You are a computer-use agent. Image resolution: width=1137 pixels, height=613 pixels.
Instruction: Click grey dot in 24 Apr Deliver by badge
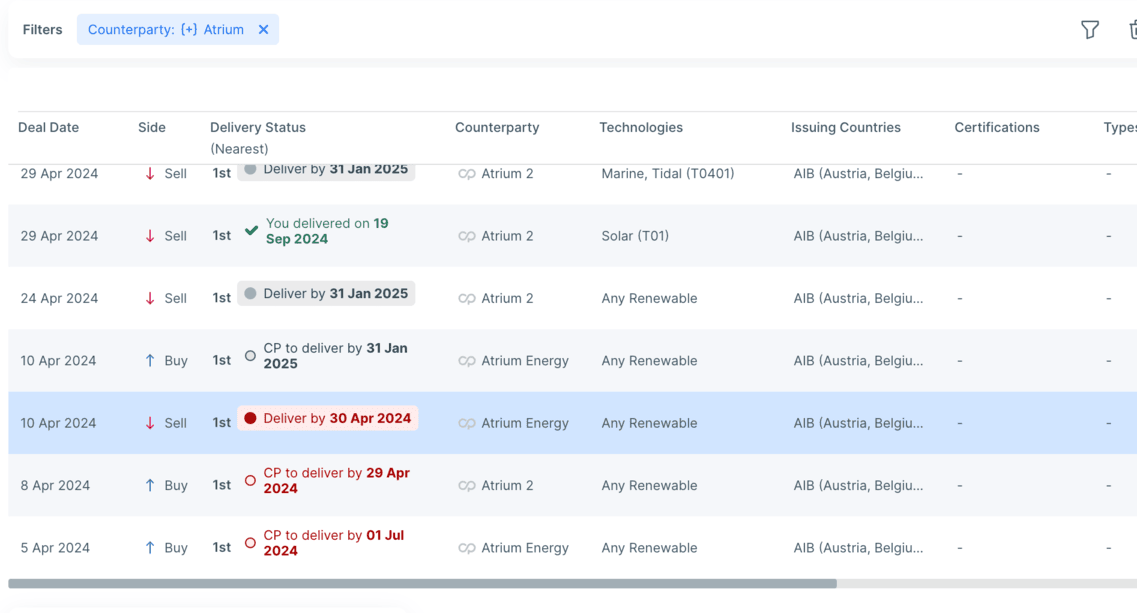click(250, 294)
